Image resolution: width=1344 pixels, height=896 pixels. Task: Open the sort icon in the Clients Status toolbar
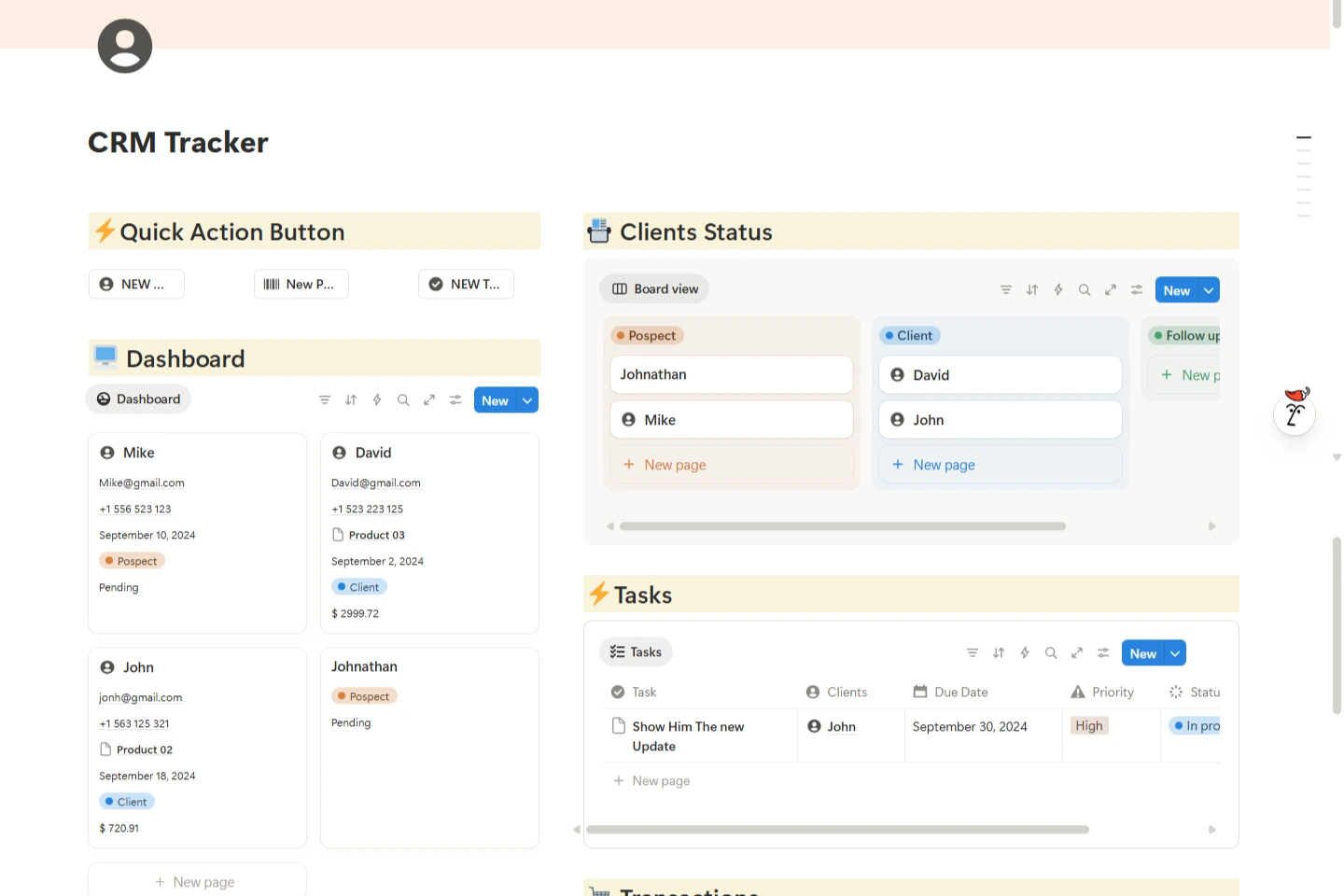(x=1032, y=289)
